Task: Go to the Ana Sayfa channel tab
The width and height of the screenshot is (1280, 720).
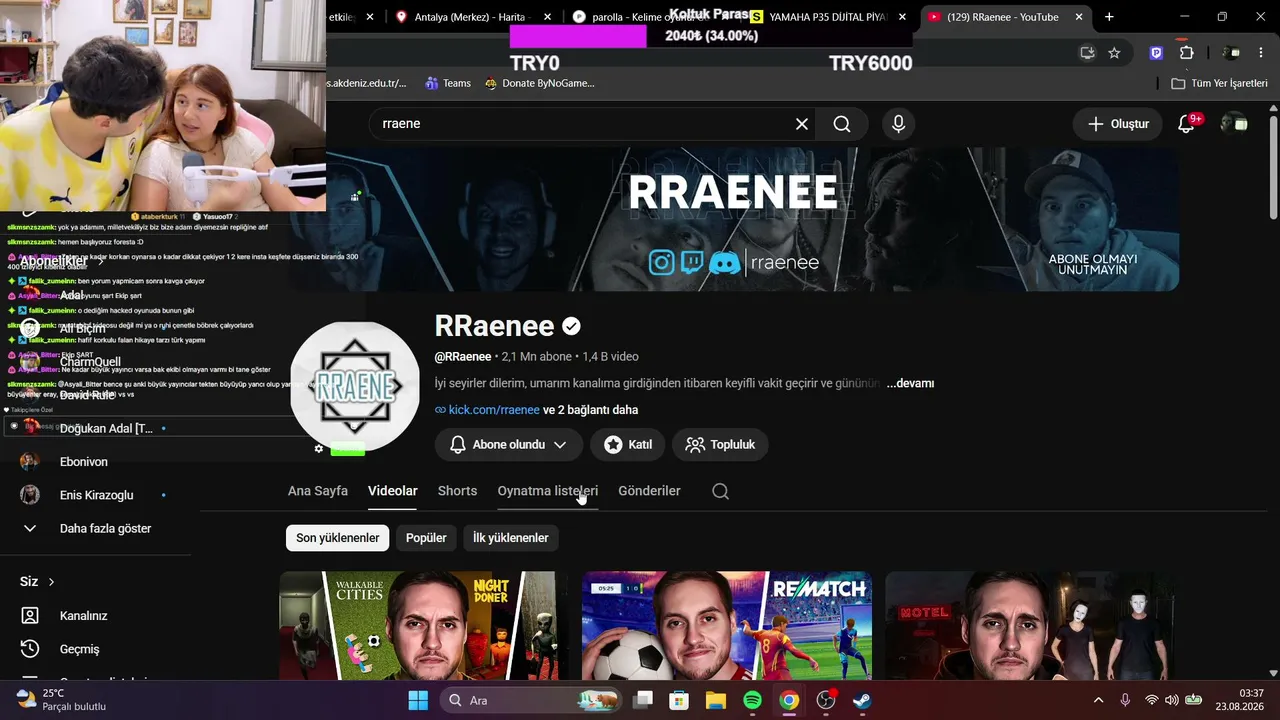Action: (318, 491)
